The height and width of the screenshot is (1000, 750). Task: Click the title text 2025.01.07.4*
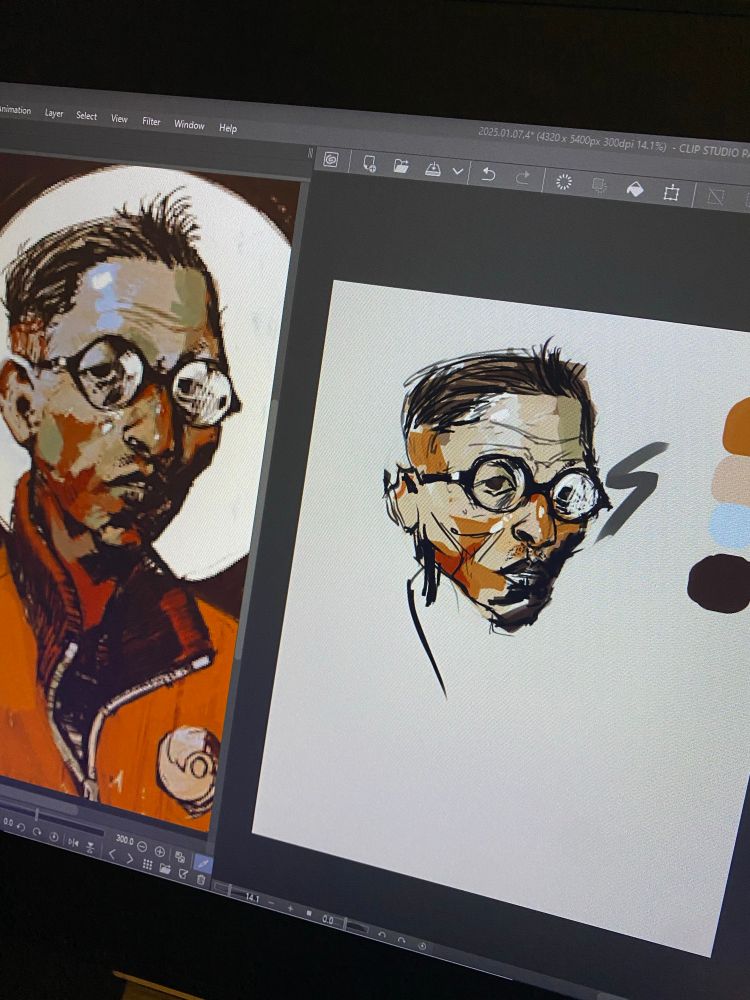pos(506,135)
